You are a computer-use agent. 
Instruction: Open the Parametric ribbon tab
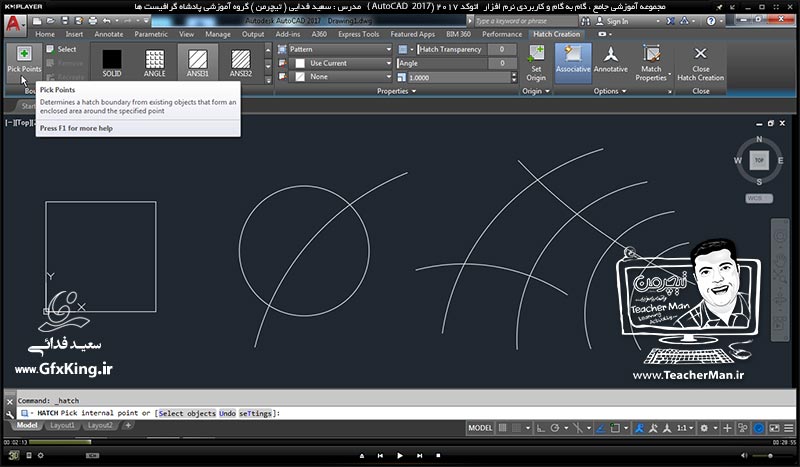point(151,34)
